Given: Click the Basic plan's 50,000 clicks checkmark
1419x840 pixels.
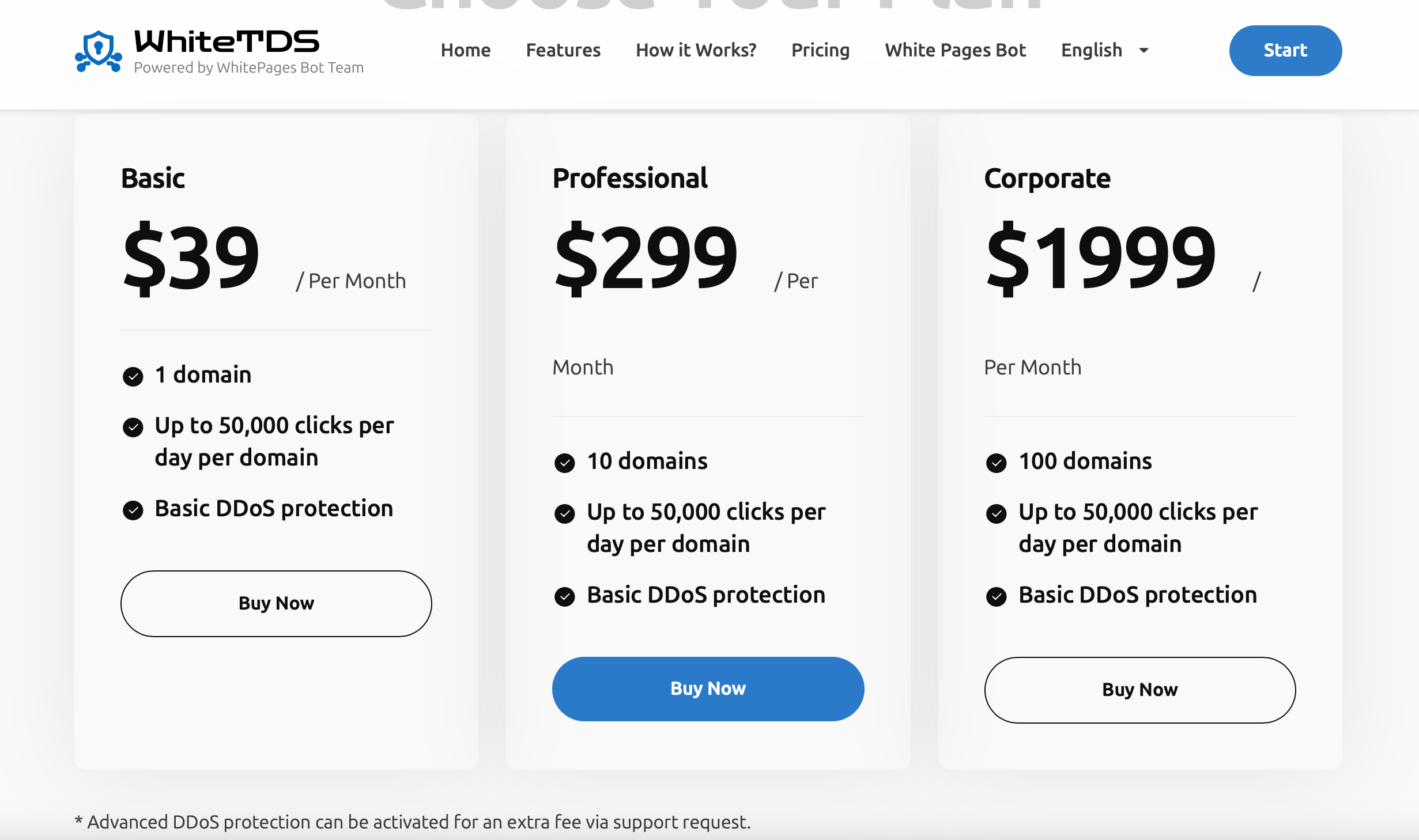Looking at the screenshot, I should (x=133, y=427).
